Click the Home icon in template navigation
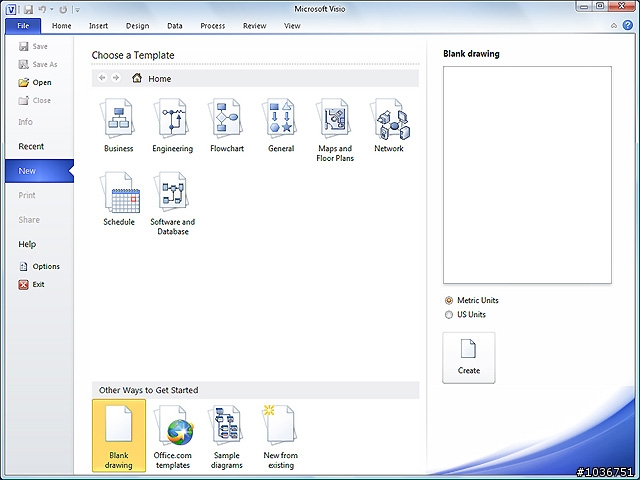Screen dimensions: 640x480 pos(137,78)
